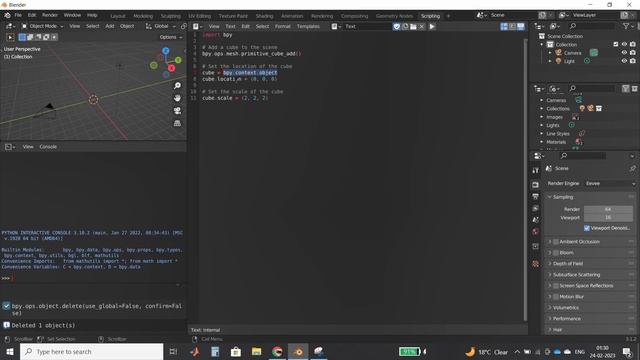Collapse the Sampling panel

pyautogui.click(x=563, y=197)
